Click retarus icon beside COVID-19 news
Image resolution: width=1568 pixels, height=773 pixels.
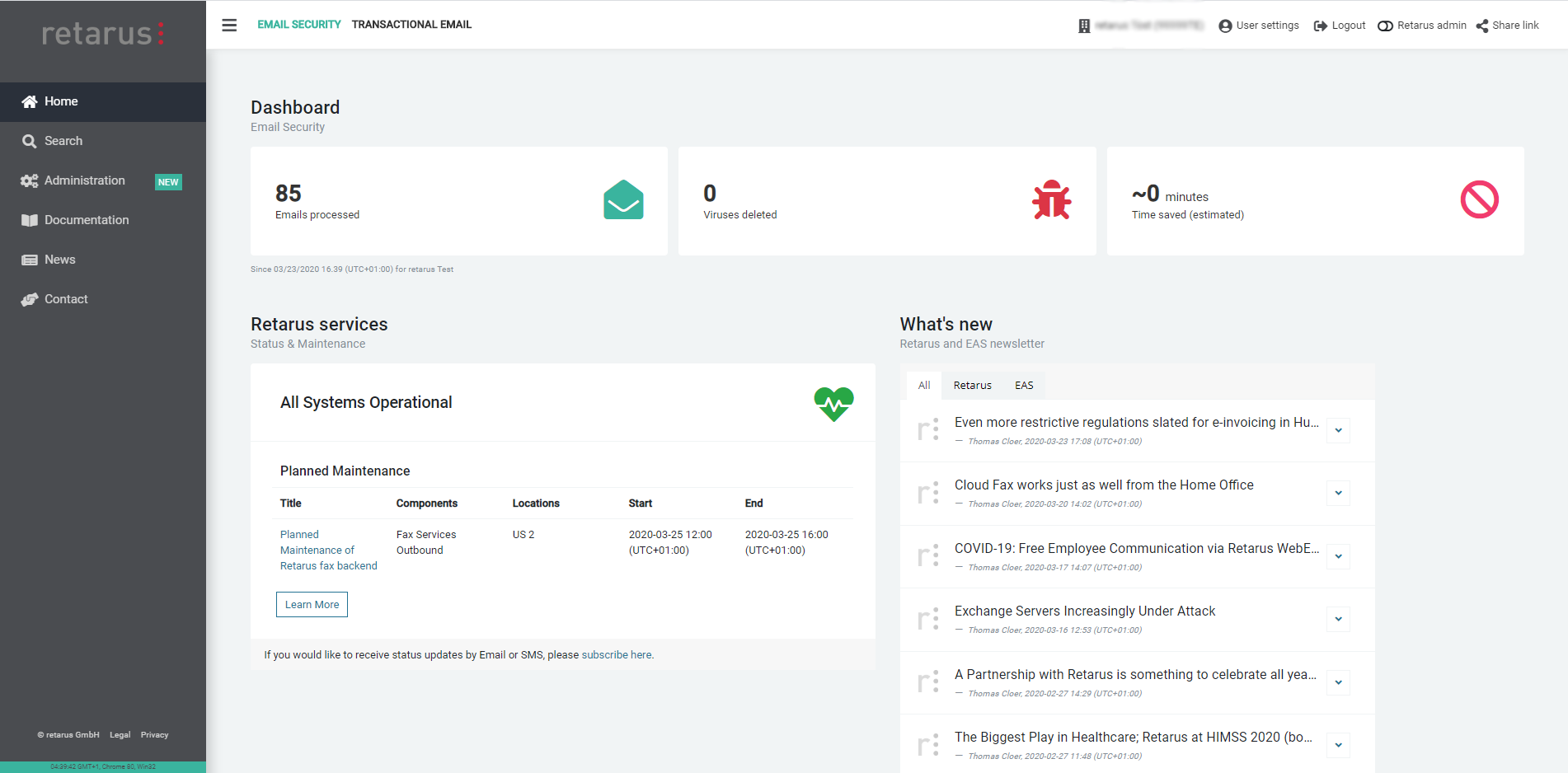[928, 556]
